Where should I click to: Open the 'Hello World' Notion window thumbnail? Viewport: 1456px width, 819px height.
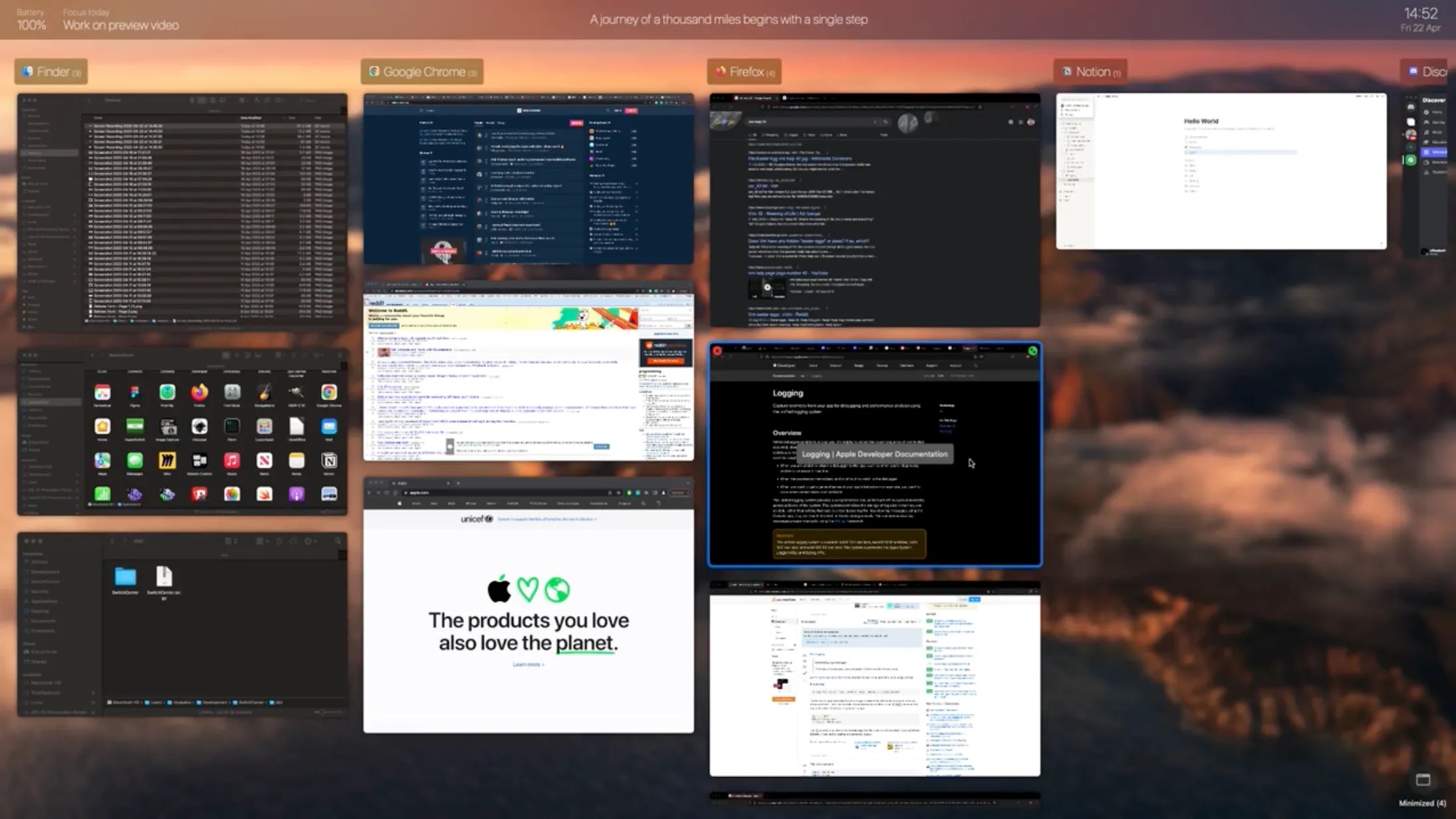[x=1222, y=170]
